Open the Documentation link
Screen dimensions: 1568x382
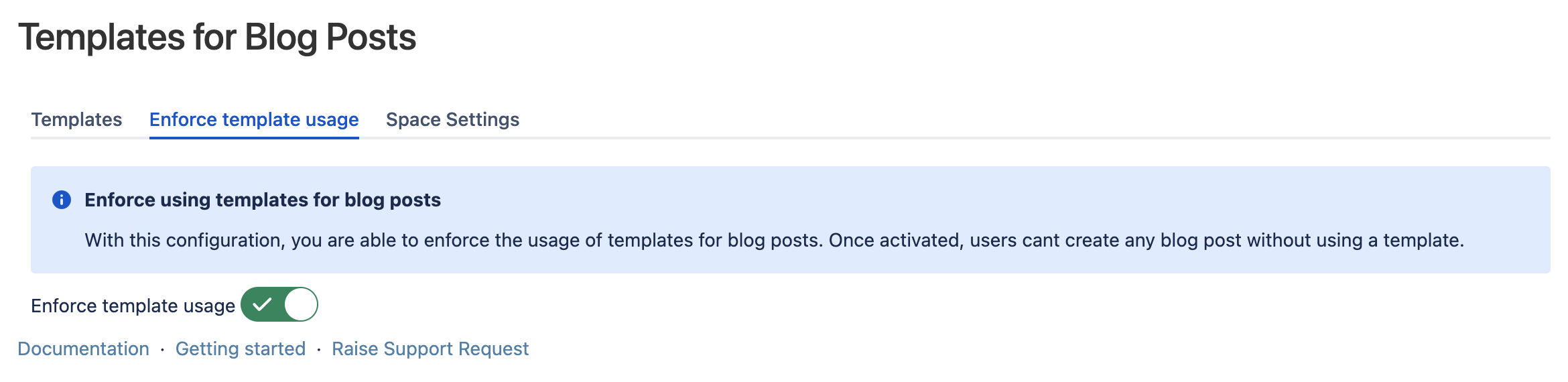(83, 348)
